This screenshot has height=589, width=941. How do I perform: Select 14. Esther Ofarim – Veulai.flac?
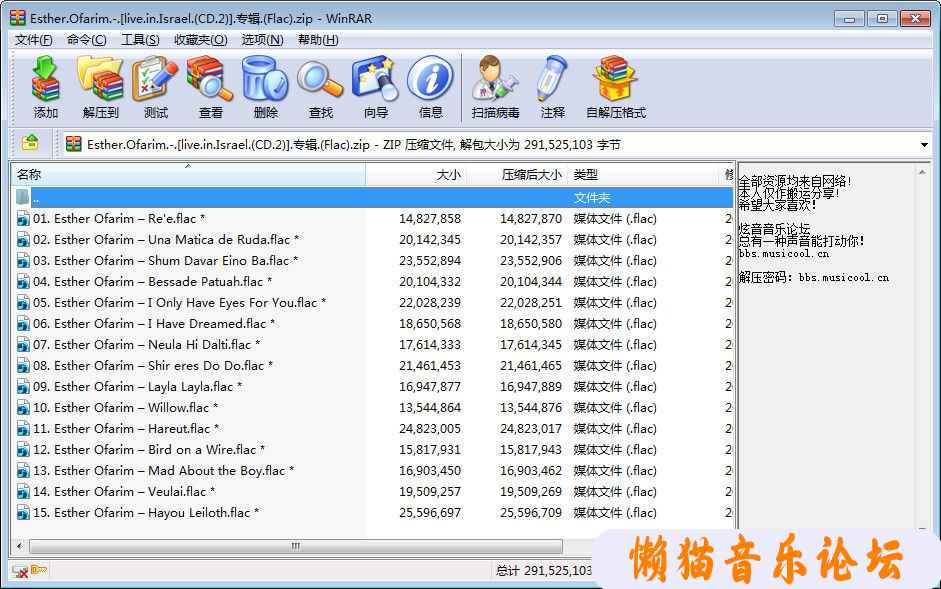[x=124, y=492]
